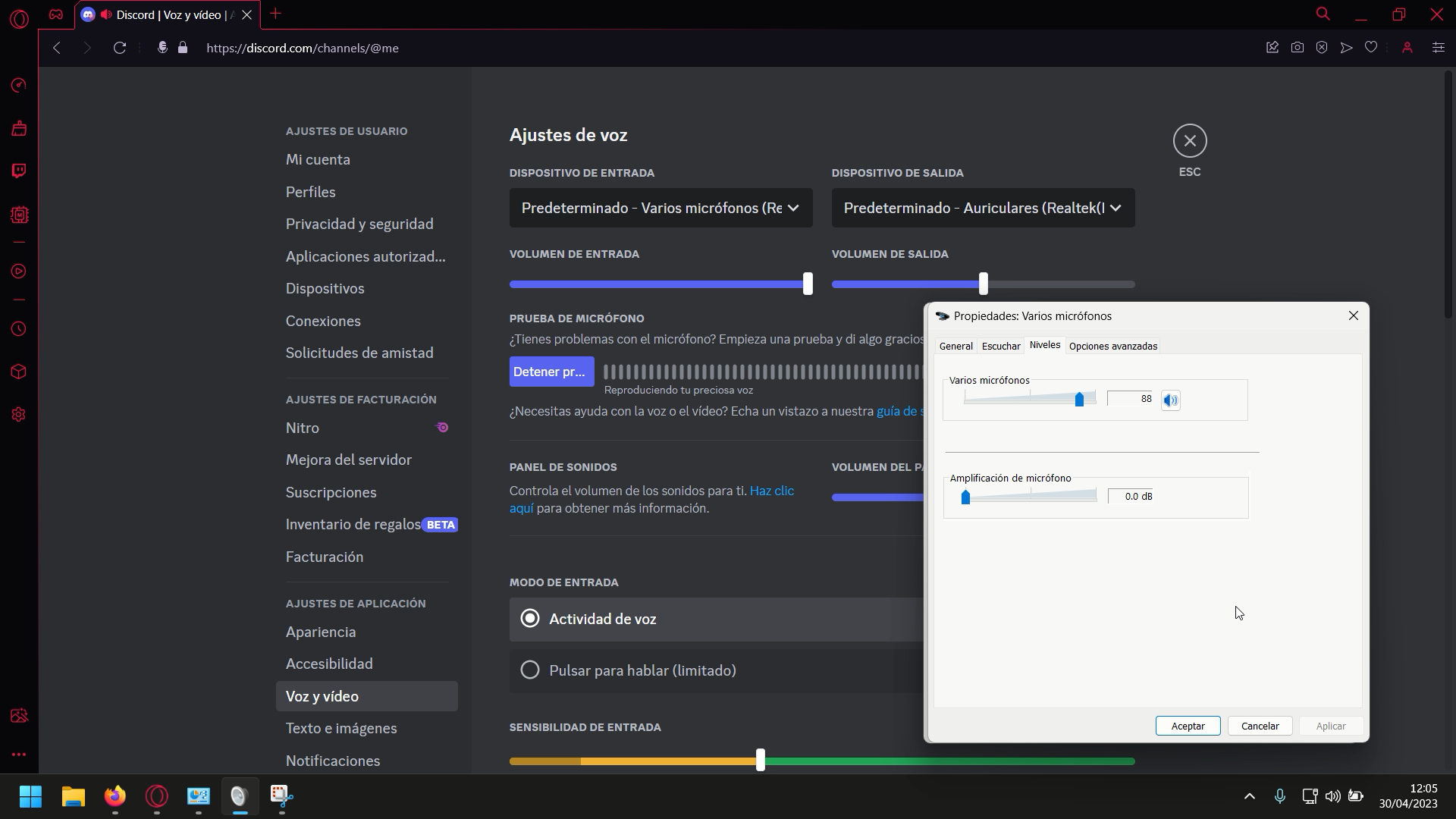Image resolution: width=1456 pixels, height=819 pixels.
Task: Open Opera main menu logo
Action: [x=20, y=19]
